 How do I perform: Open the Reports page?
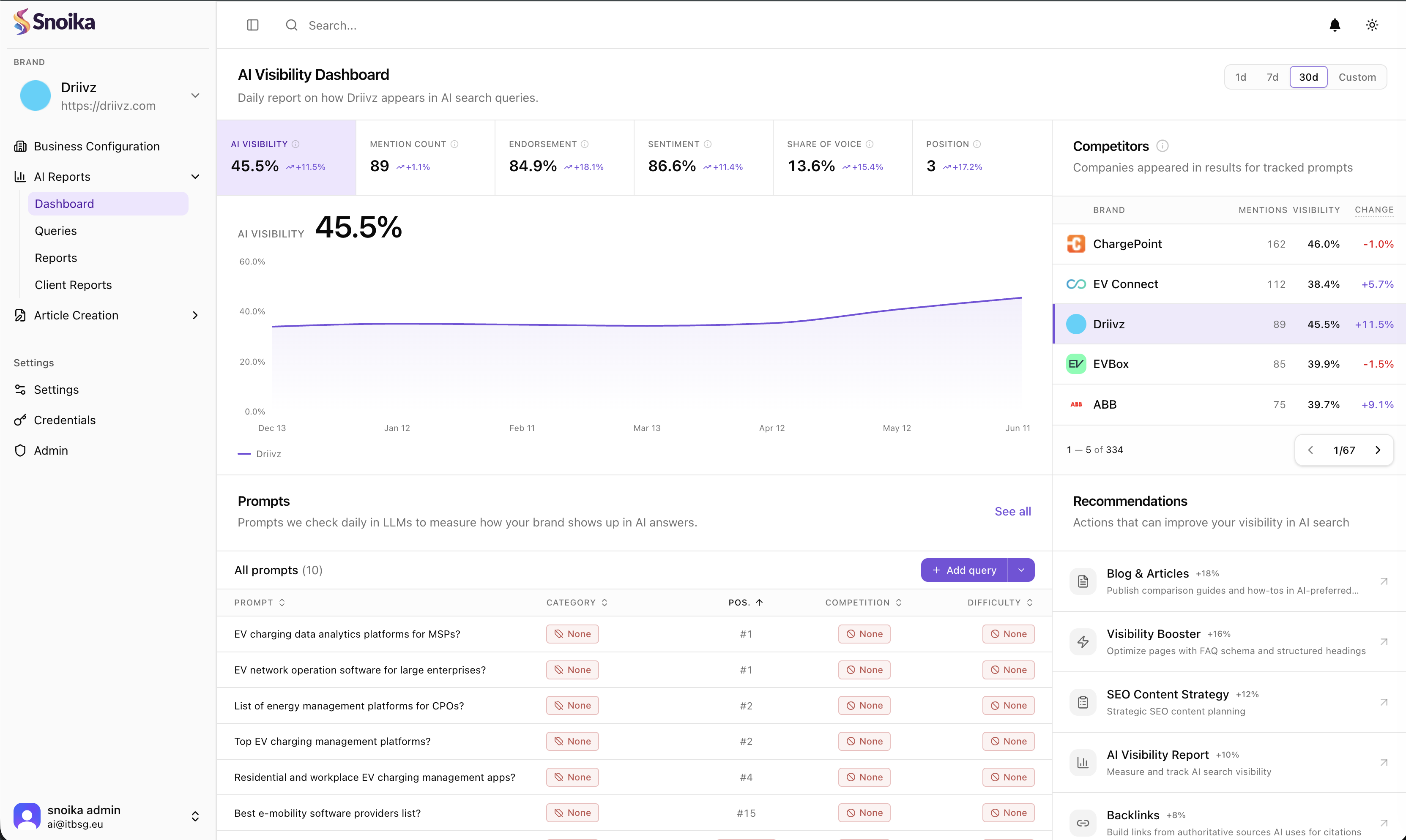(55, 258)
